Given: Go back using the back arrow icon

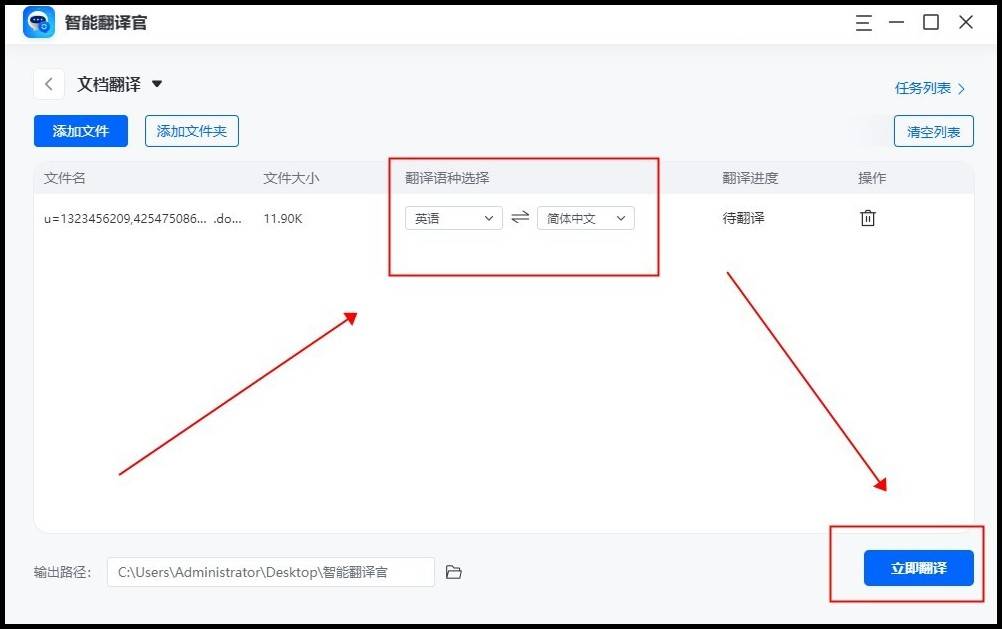Looking at the screenshot, I should click(48, 84).
